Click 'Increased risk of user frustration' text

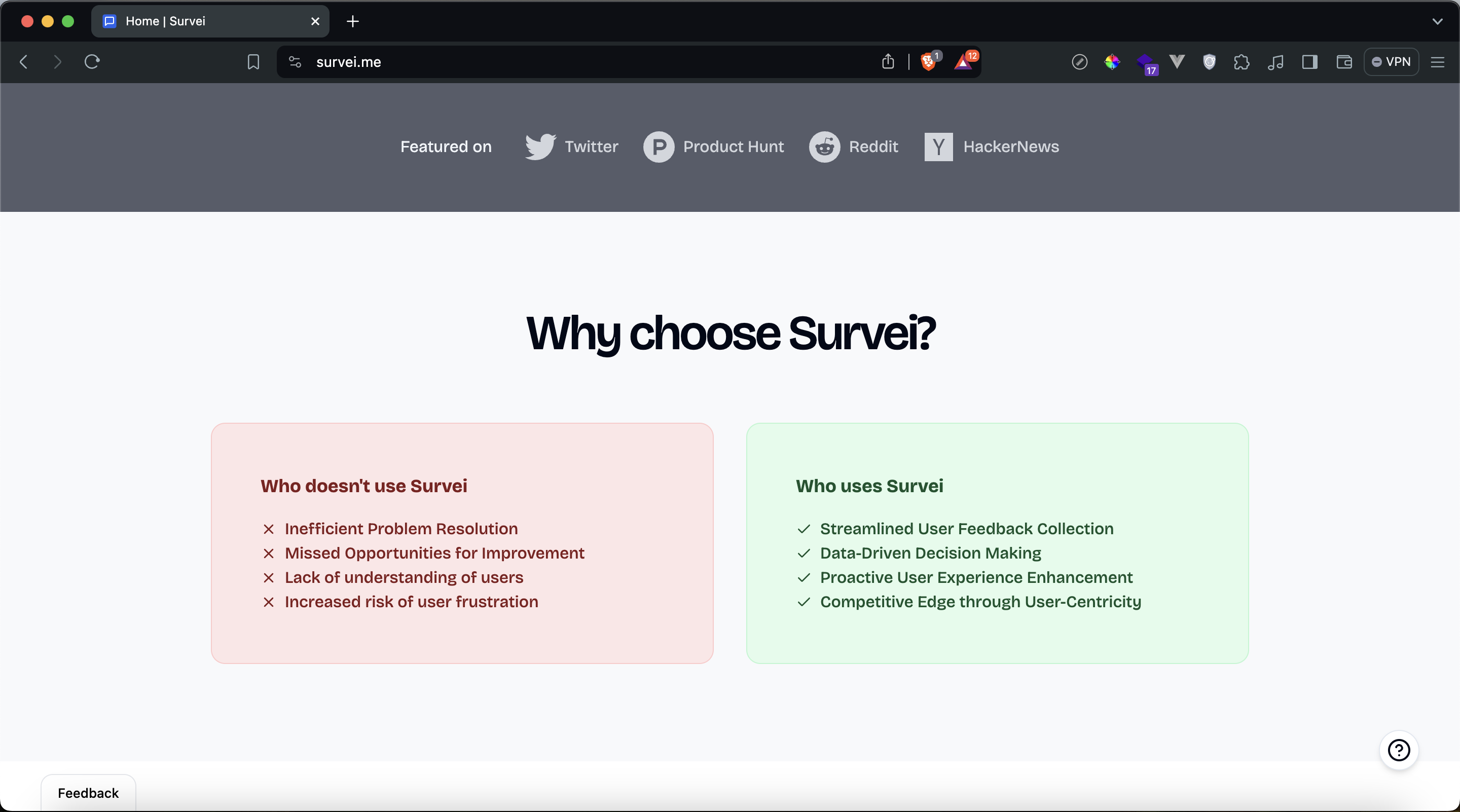[x=412, y=602]
